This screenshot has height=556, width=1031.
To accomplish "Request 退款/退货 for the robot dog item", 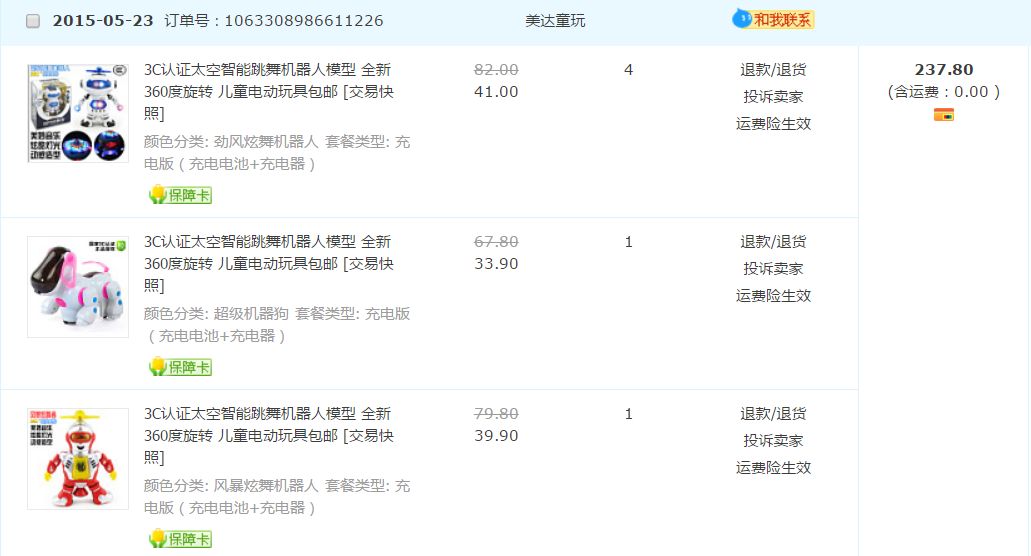I will 773,242.
